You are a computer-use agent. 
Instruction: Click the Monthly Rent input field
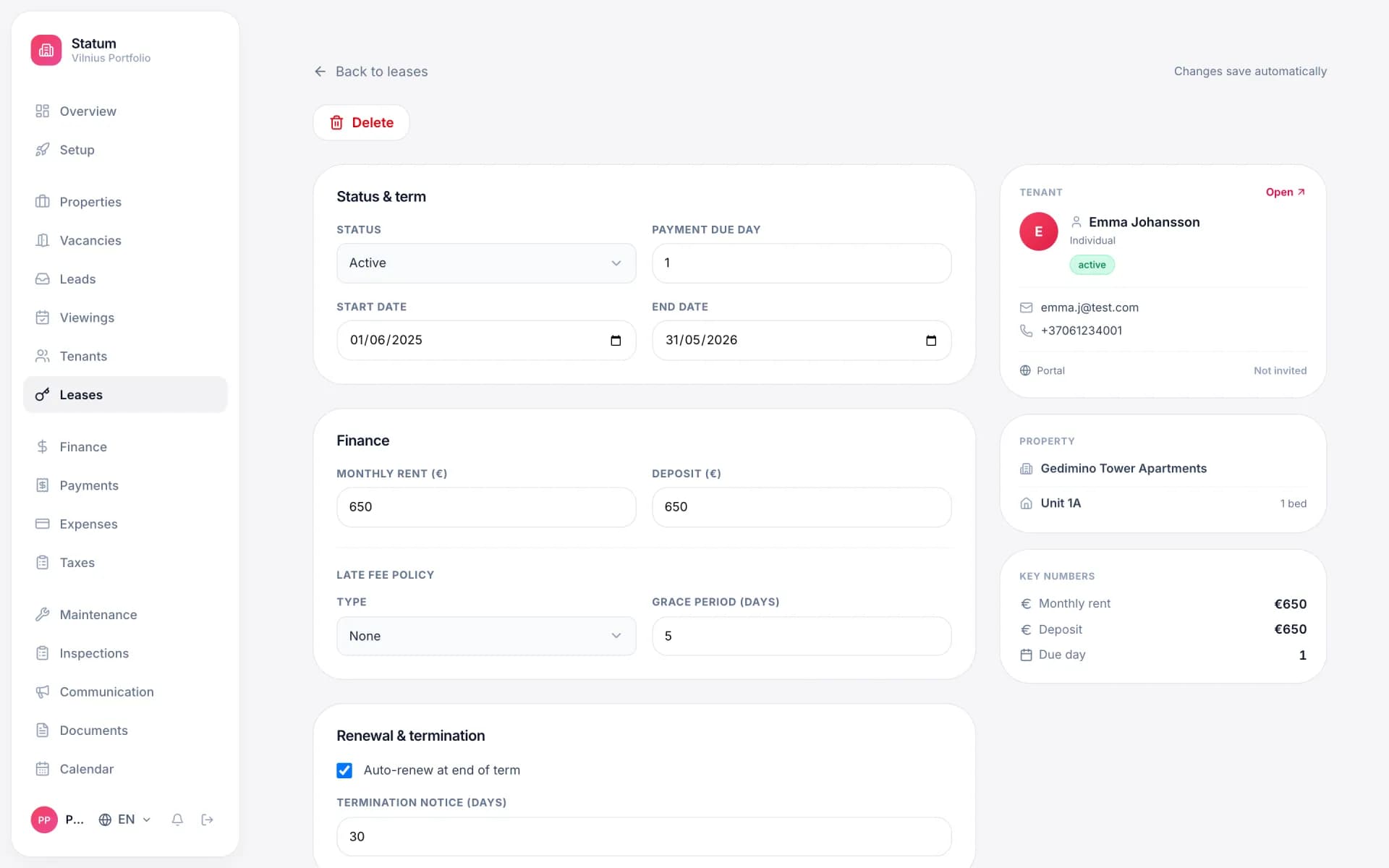click(486, 507)
